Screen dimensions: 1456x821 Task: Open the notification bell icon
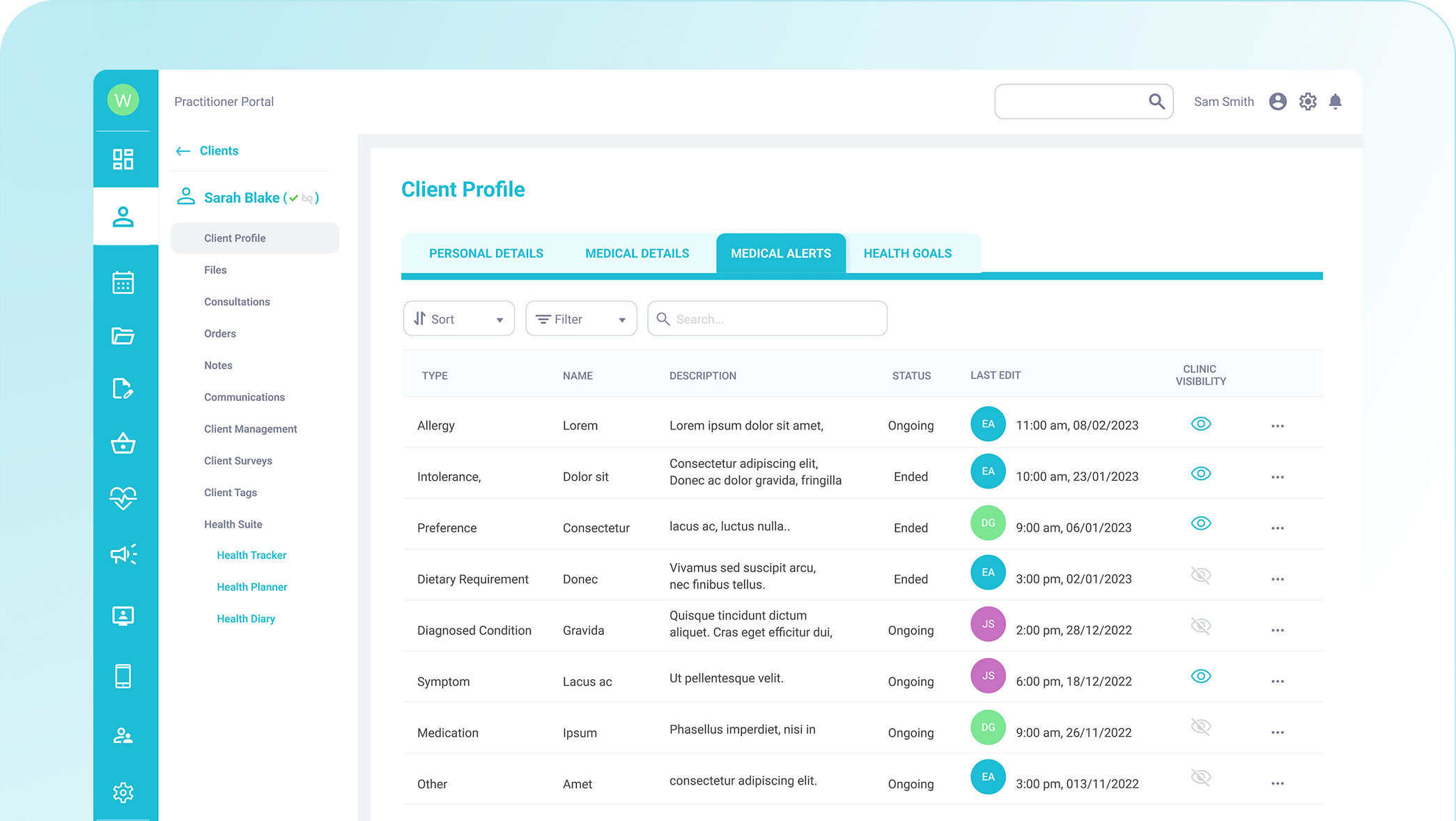1335,102
